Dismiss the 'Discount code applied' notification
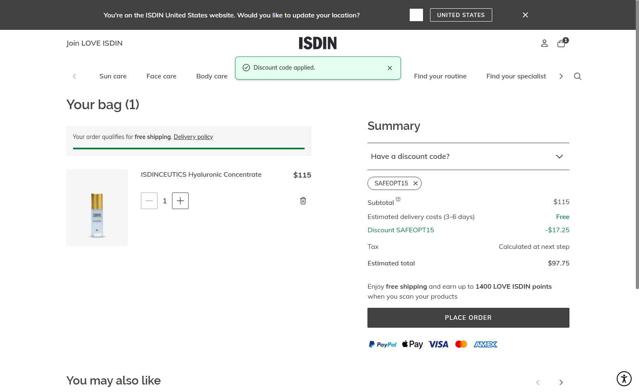 tap(390, 68)
